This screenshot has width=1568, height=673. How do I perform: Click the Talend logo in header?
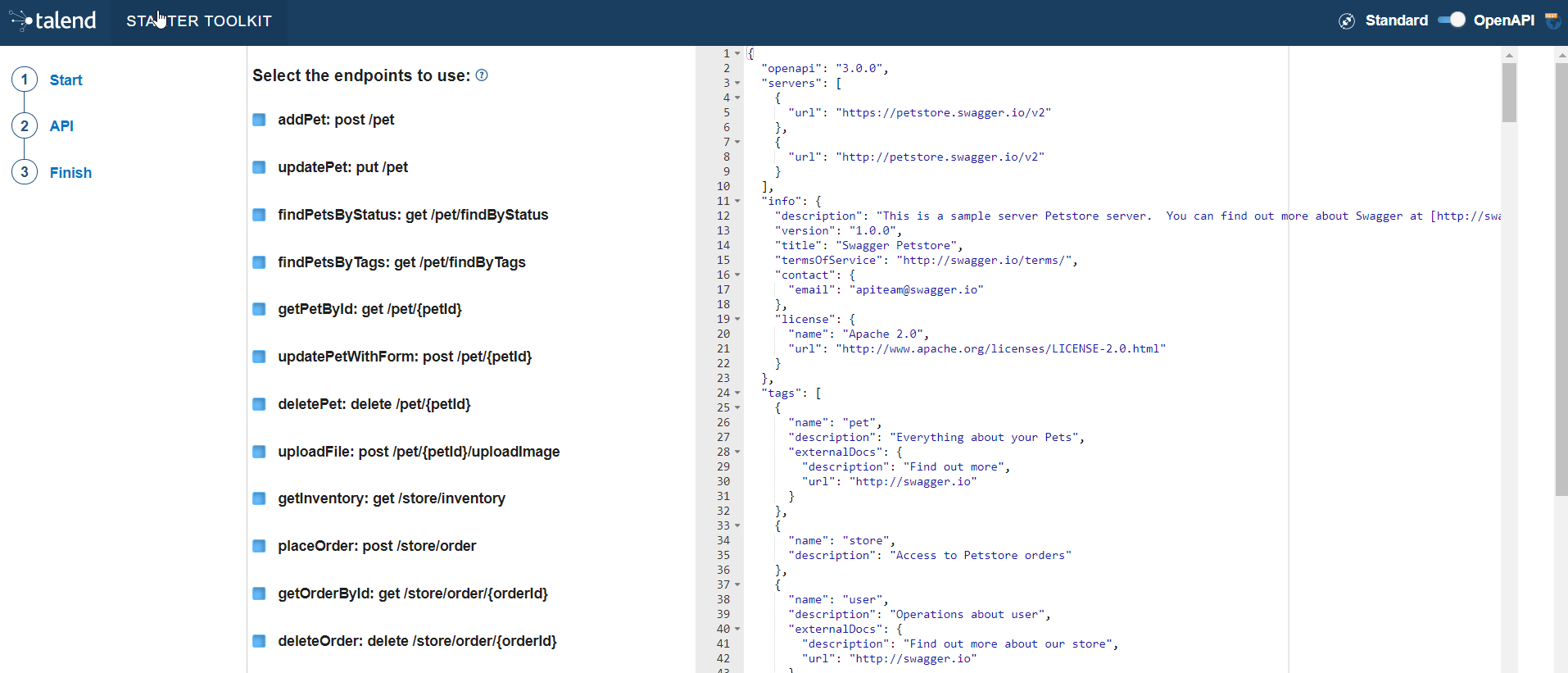(x=53, y=20)
